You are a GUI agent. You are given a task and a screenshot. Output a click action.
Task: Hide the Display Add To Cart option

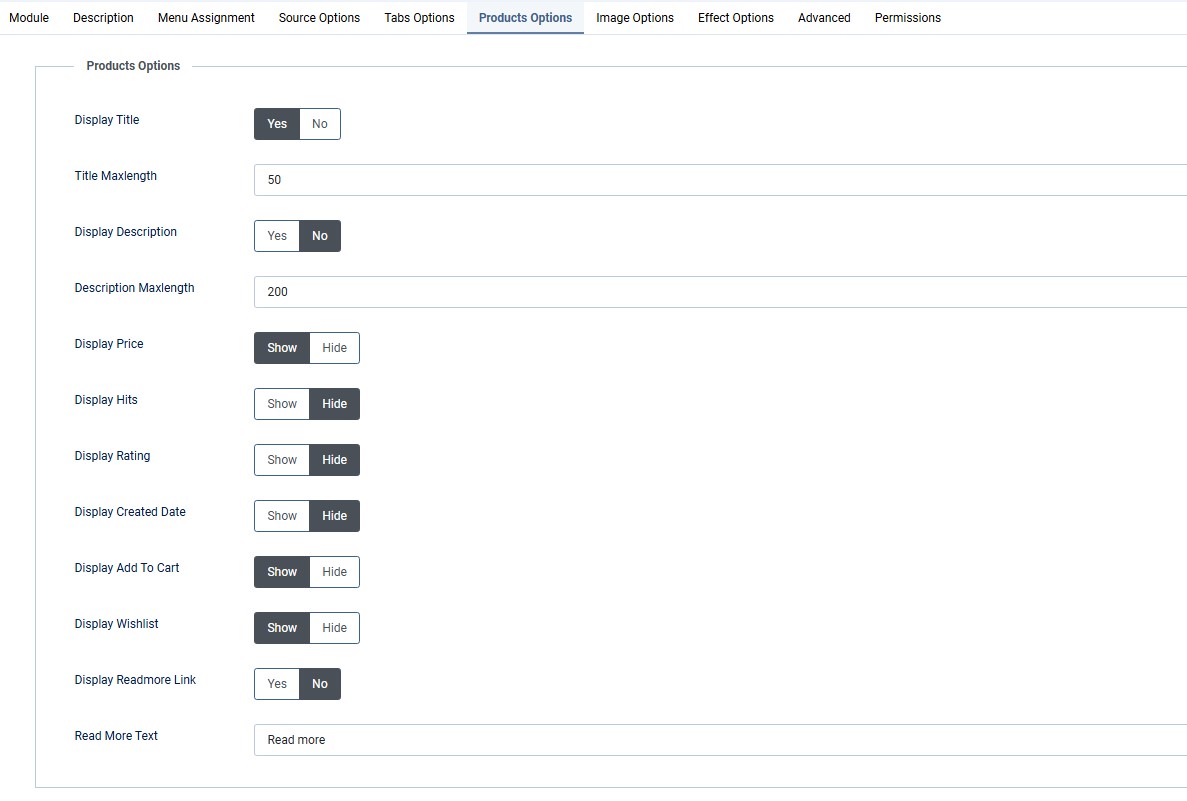click(x=334, y=572)
